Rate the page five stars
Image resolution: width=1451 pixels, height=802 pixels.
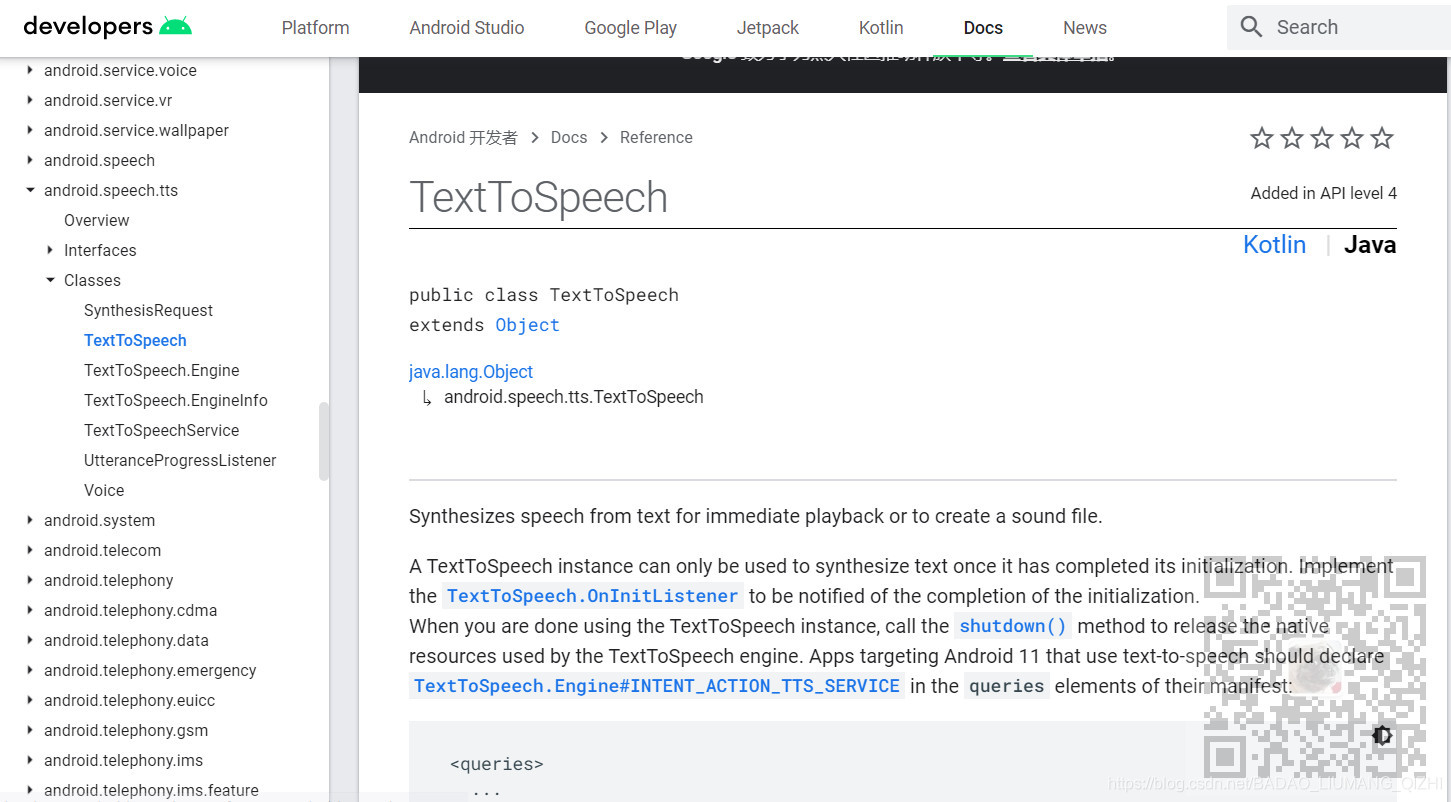1382,138
